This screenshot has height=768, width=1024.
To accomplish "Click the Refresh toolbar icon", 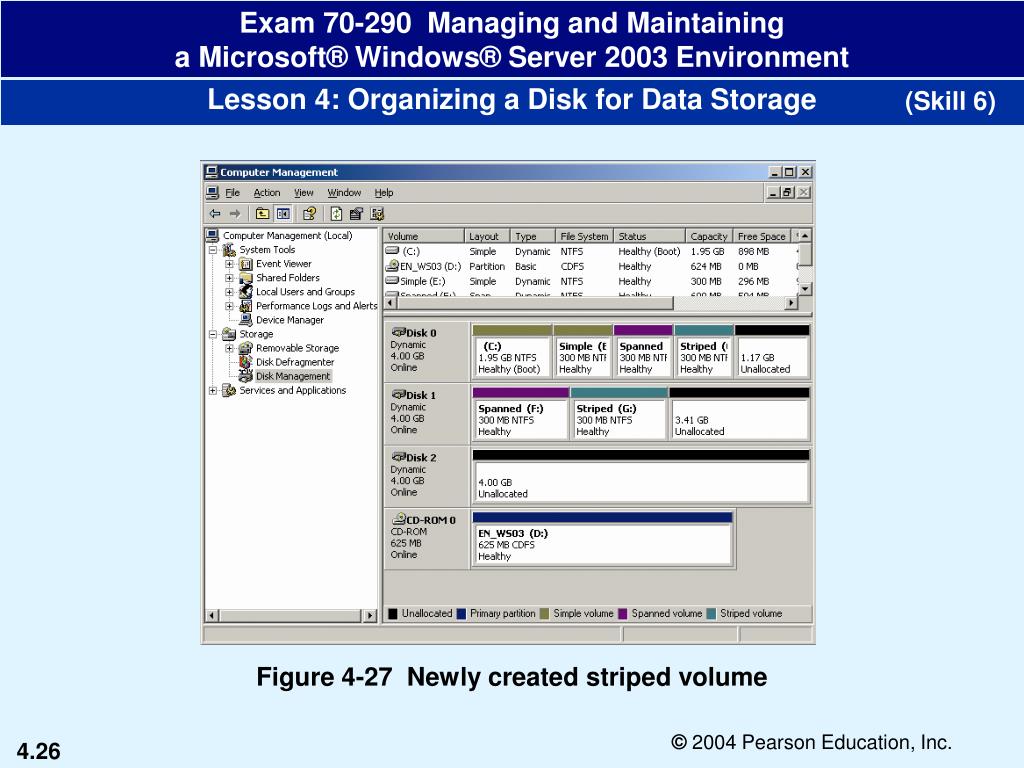I will (x=336, y=214).
